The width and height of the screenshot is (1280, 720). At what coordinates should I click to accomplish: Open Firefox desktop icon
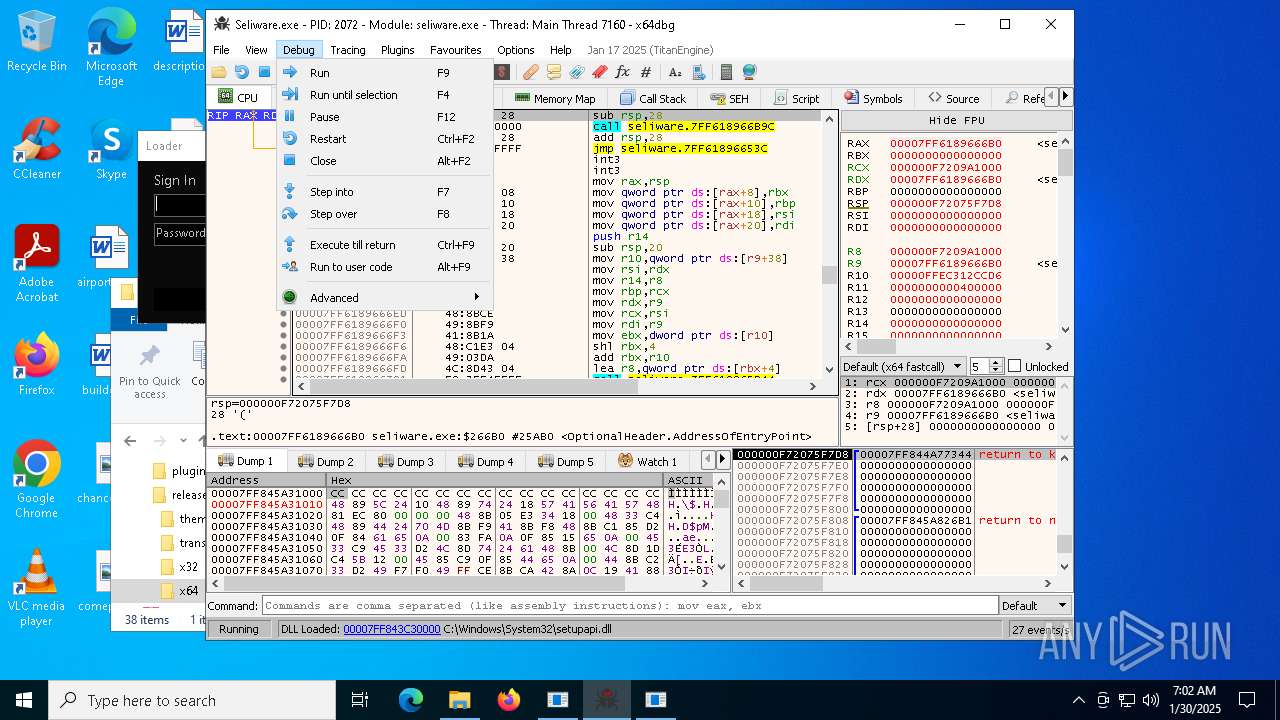[37, 366]
